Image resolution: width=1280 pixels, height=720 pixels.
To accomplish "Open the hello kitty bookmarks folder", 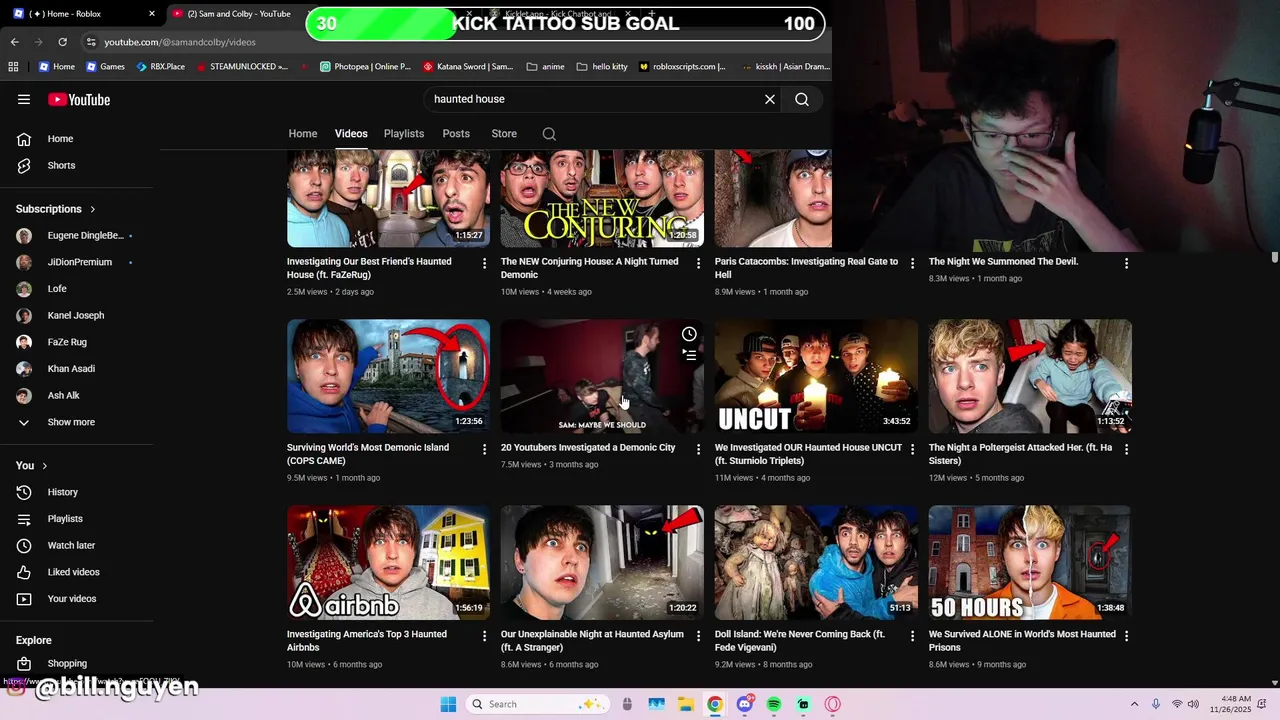I will tap(603, 67).
